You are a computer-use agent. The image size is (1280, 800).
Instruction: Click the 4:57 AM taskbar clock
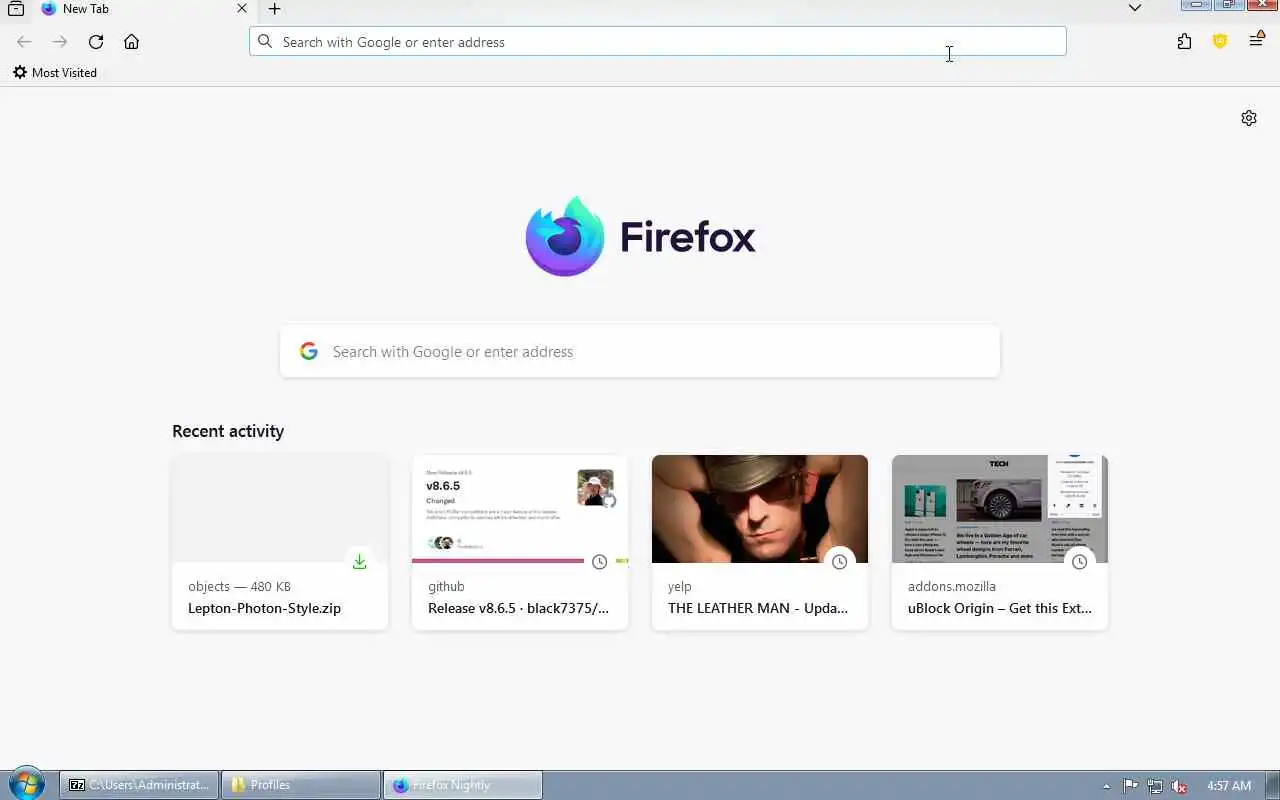click(1229, 786)
